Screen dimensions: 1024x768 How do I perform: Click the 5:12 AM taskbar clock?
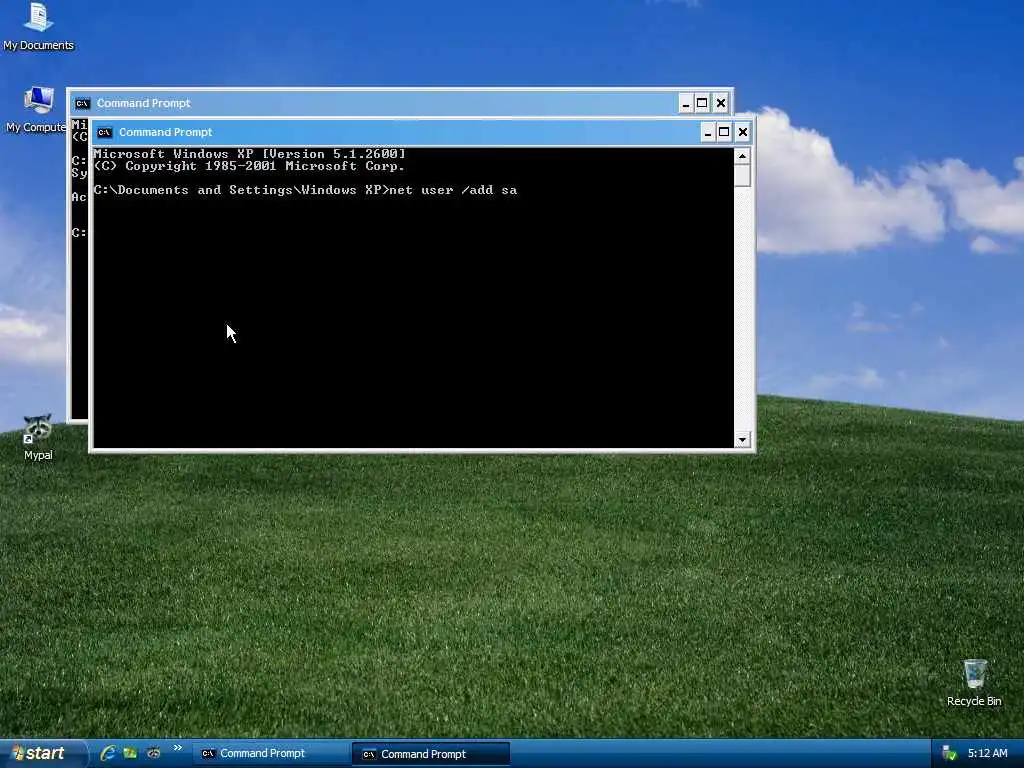tap(987, 754)
